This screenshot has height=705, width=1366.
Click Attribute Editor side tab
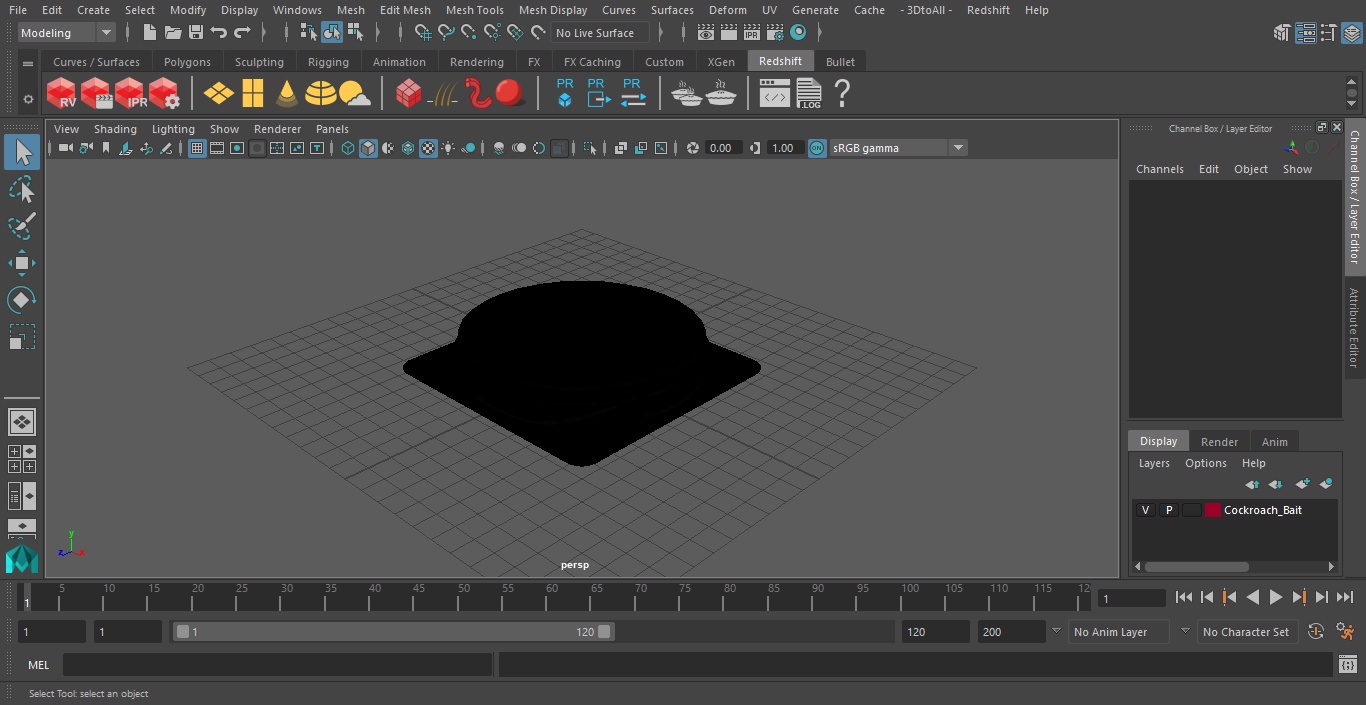click(1355, 328)
